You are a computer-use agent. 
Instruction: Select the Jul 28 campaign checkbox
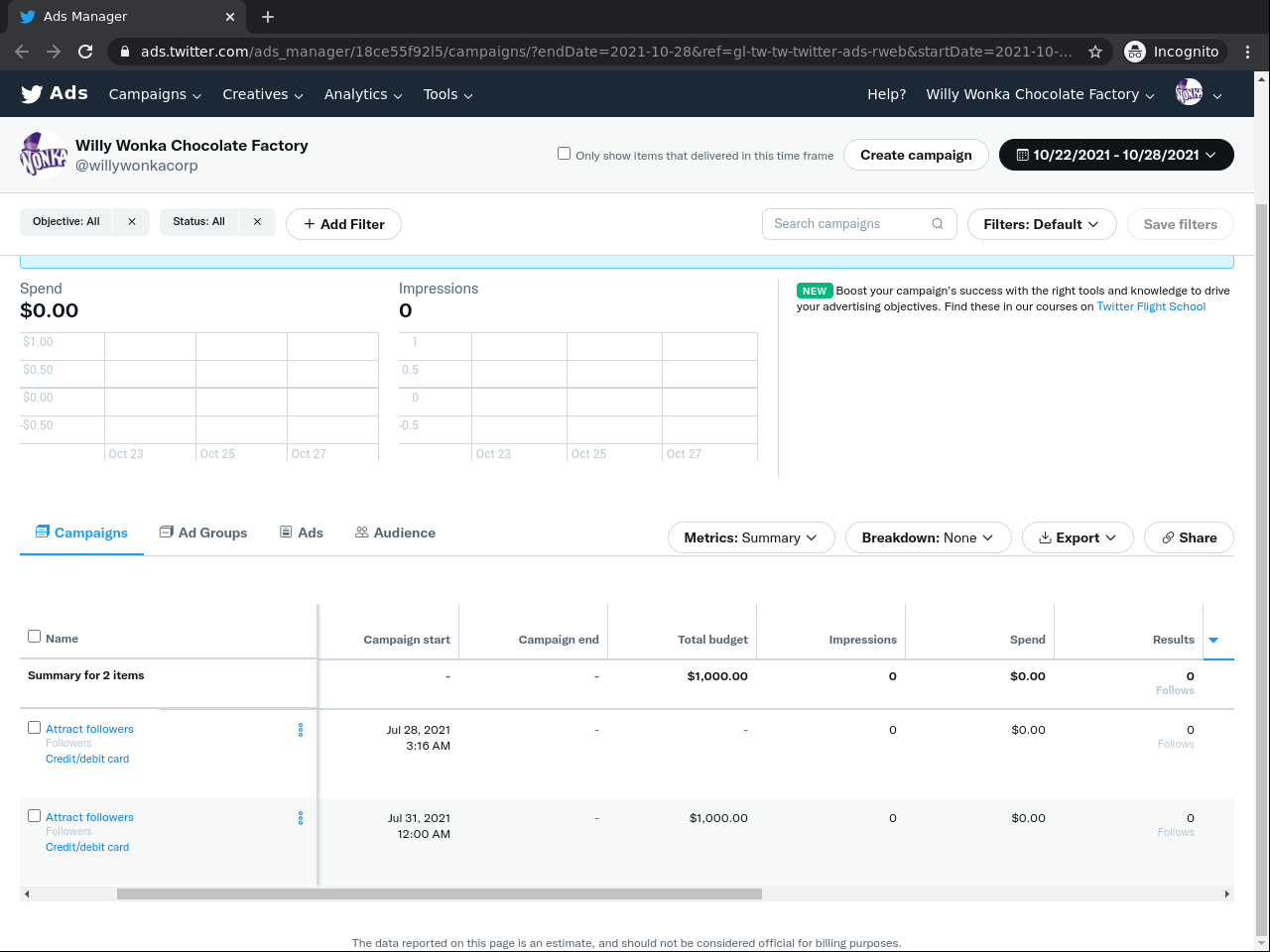pyautogui.click(x=35, y=728)
